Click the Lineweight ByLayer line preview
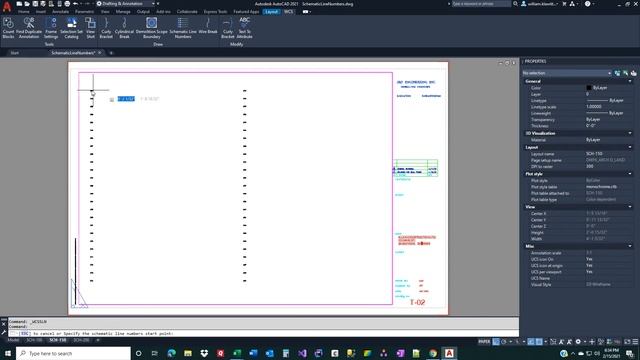Viewport: 640px width, 360px height. (x=597, y=113)
